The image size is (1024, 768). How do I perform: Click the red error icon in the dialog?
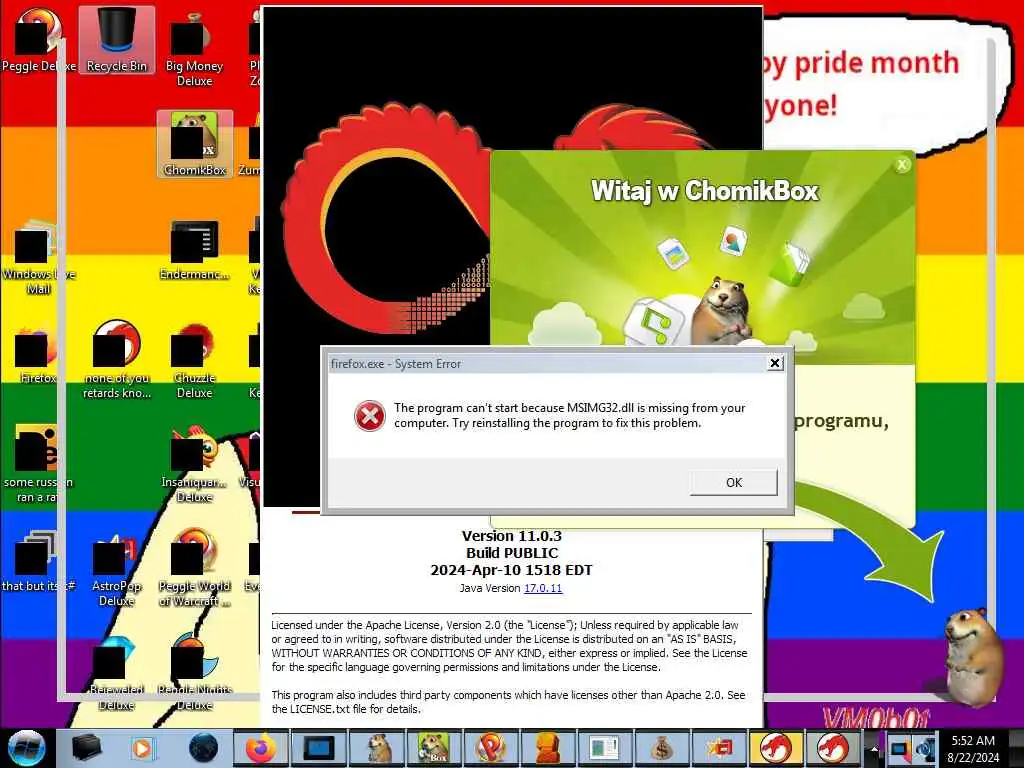[x=369, y=416]
